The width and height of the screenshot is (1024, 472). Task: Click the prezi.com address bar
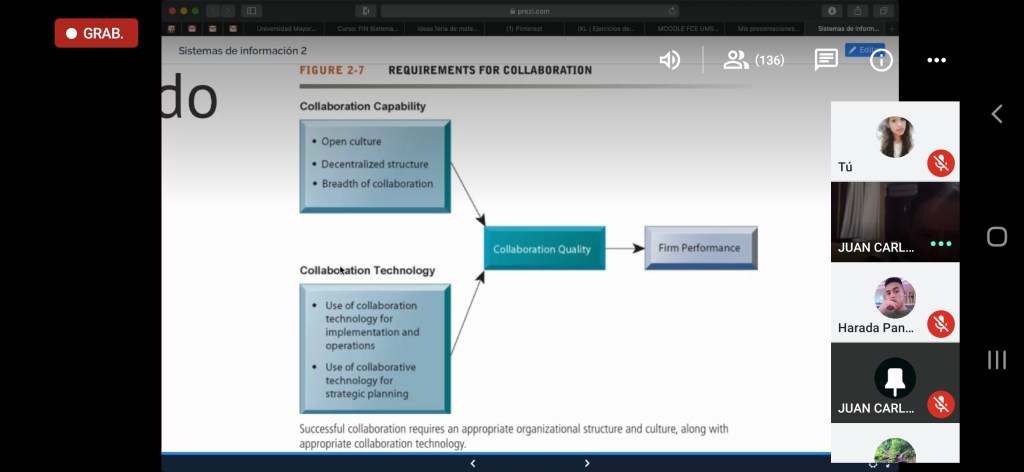tap(530, 11)
